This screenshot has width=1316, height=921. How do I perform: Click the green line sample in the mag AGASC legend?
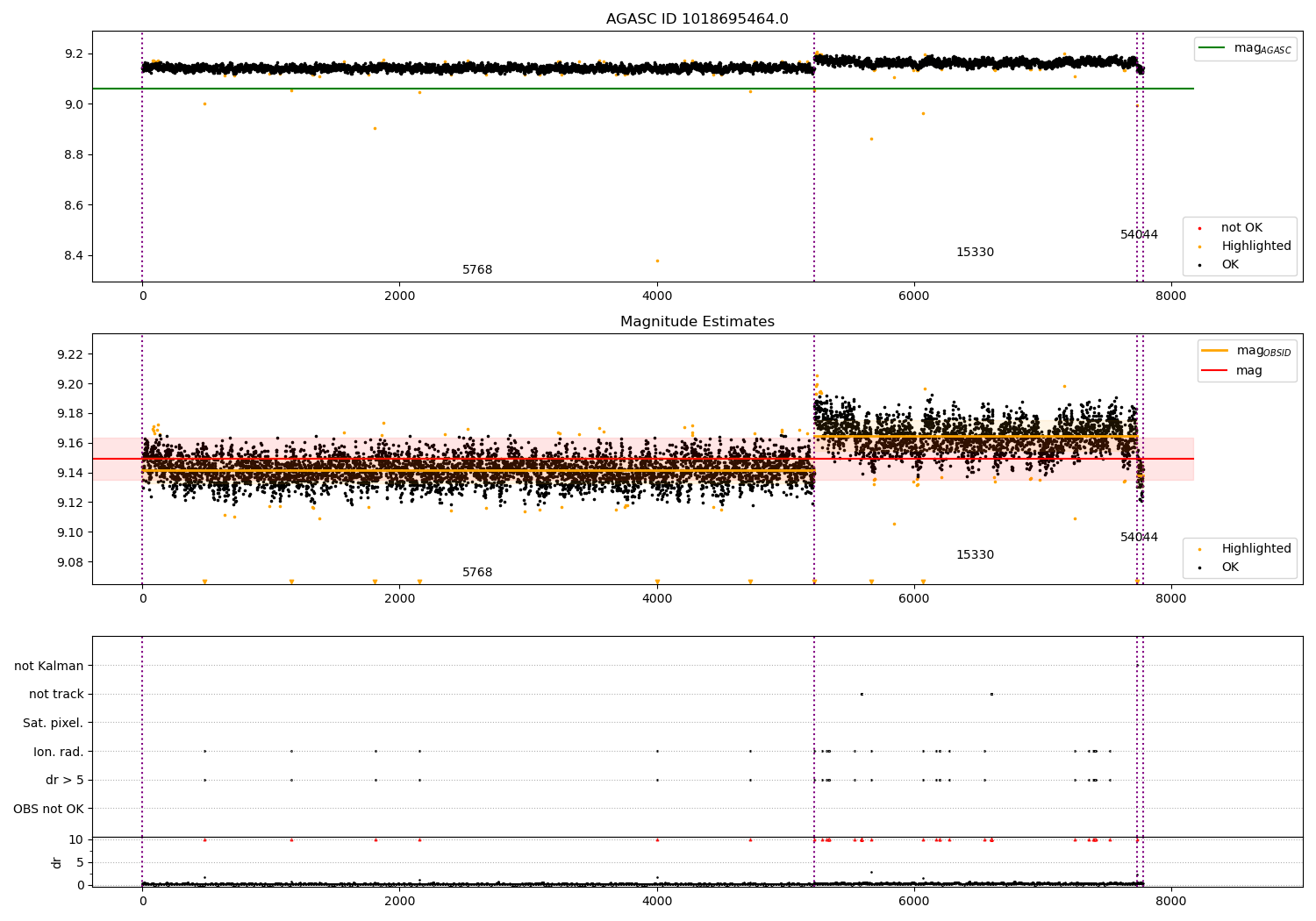[1212, 48]
